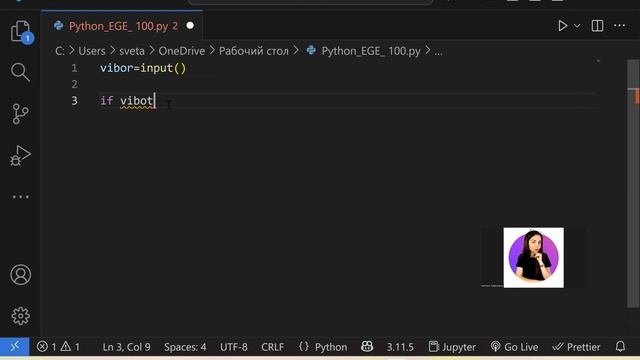Select the Users breadcrumb segment
Screen dimensions: 640x360
92,51
